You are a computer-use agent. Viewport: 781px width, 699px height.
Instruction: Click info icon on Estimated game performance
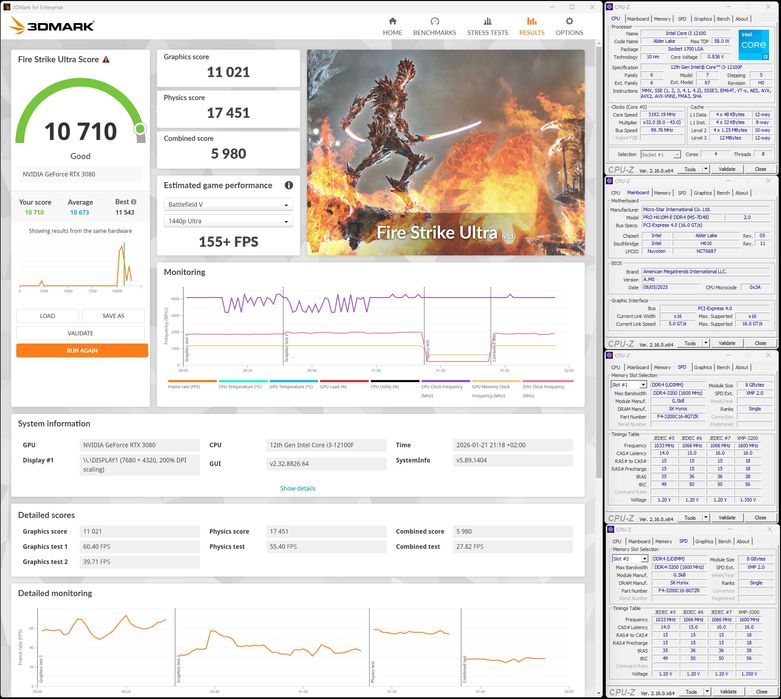288,185
